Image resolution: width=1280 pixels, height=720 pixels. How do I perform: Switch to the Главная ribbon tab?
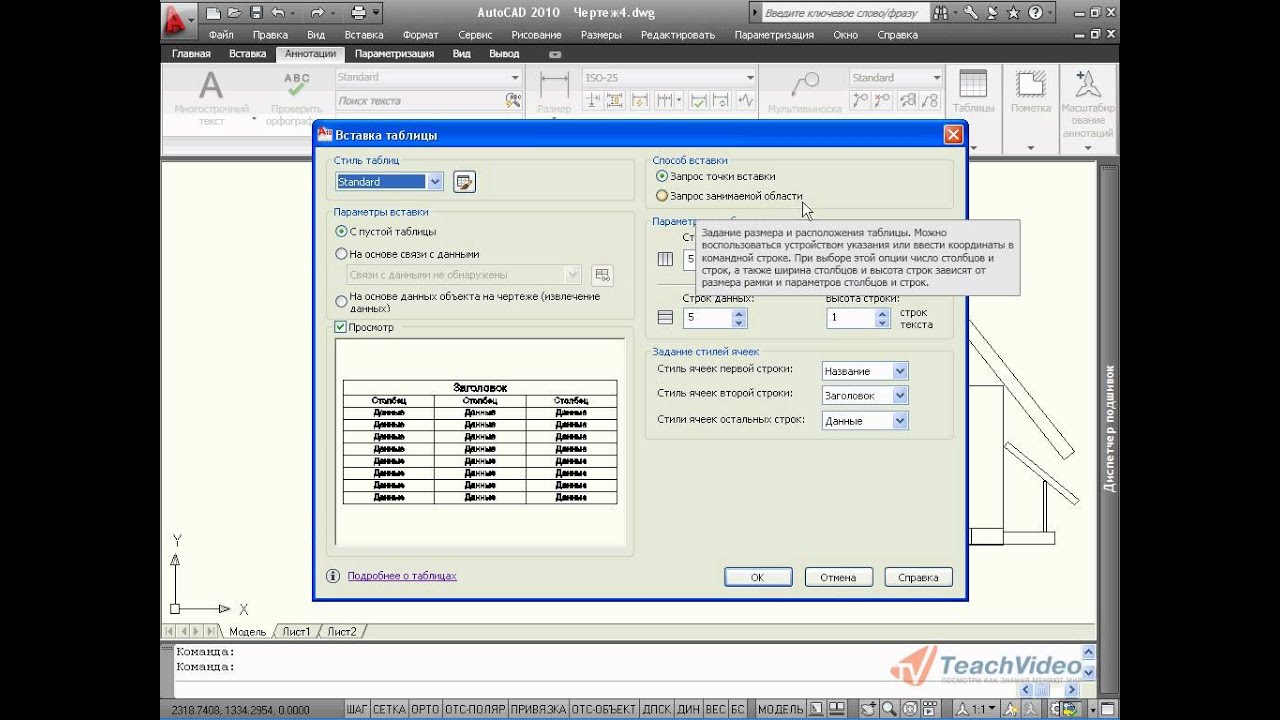click(191, 54)
